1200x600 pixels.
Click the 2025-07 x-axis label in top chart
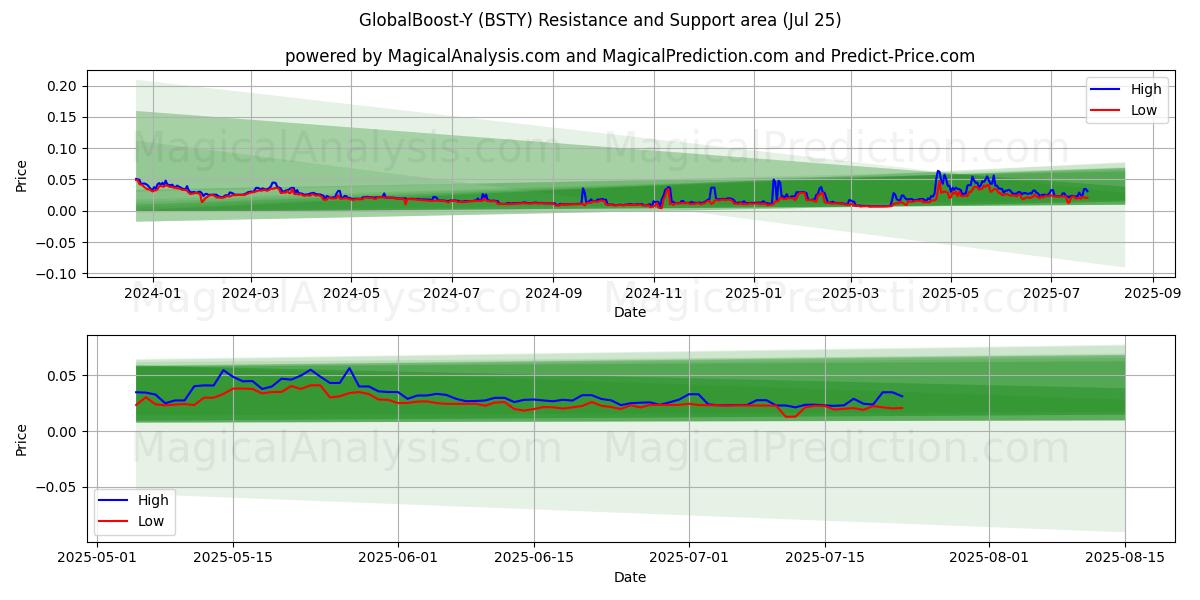(1051, 293)
